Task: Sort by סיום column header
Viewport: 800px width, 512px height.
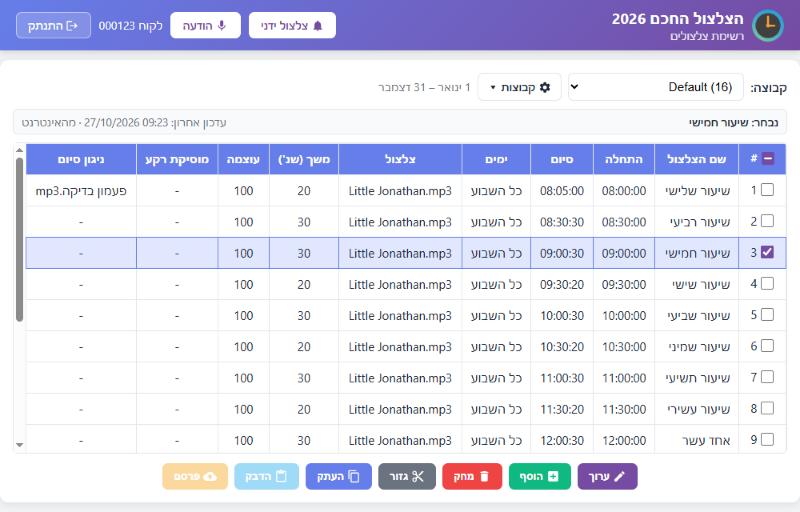Action: [x=562, y=159]
